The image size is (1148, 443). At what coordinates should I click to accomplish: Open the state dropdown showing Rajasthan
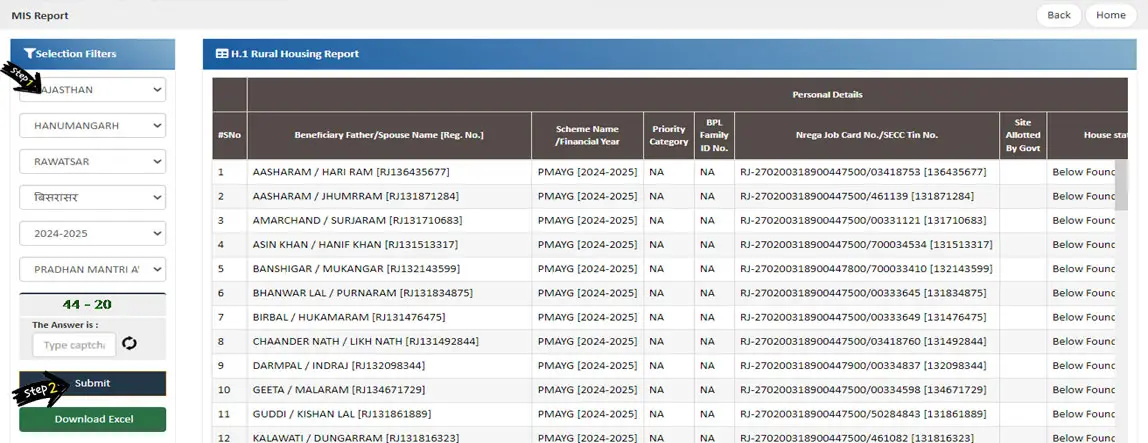coord(92,90)
